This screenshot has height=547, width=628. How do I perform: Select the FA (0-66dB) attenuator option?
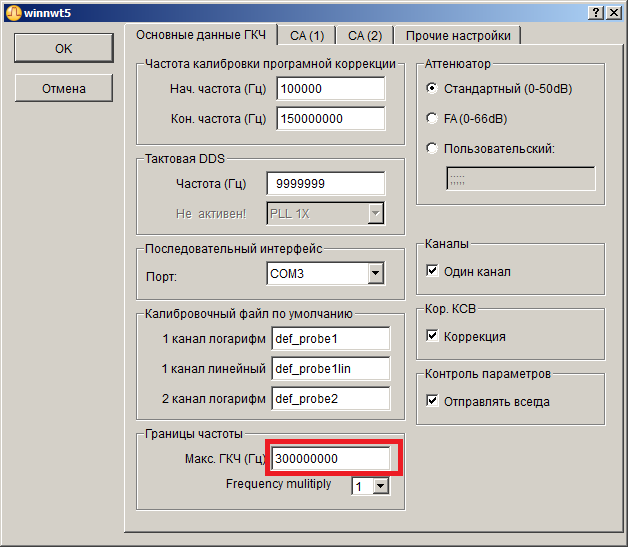click(432, 118)
